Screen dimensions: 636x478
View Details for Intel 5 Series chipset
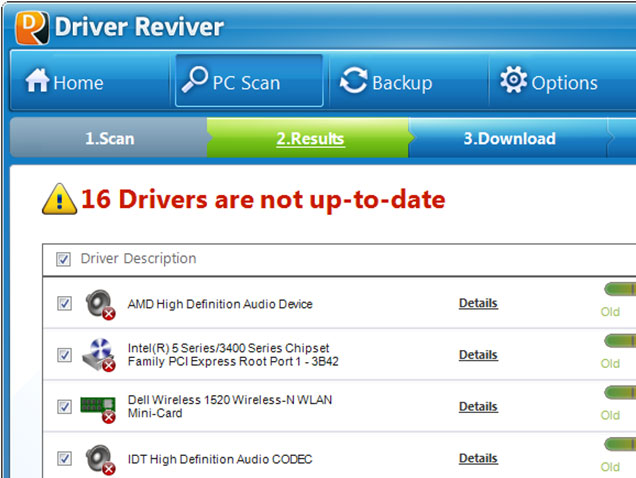(478, 355)
